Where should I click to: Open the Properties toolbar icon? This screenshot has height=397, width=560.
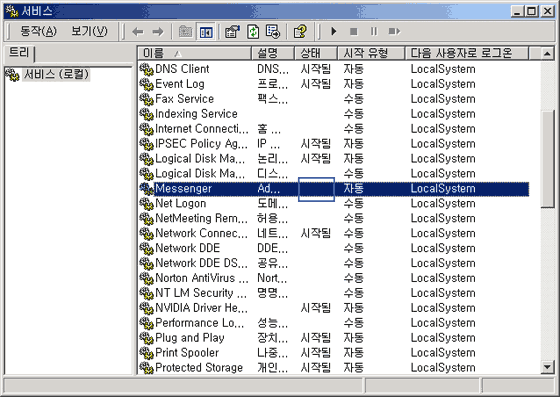pos(232,32)
